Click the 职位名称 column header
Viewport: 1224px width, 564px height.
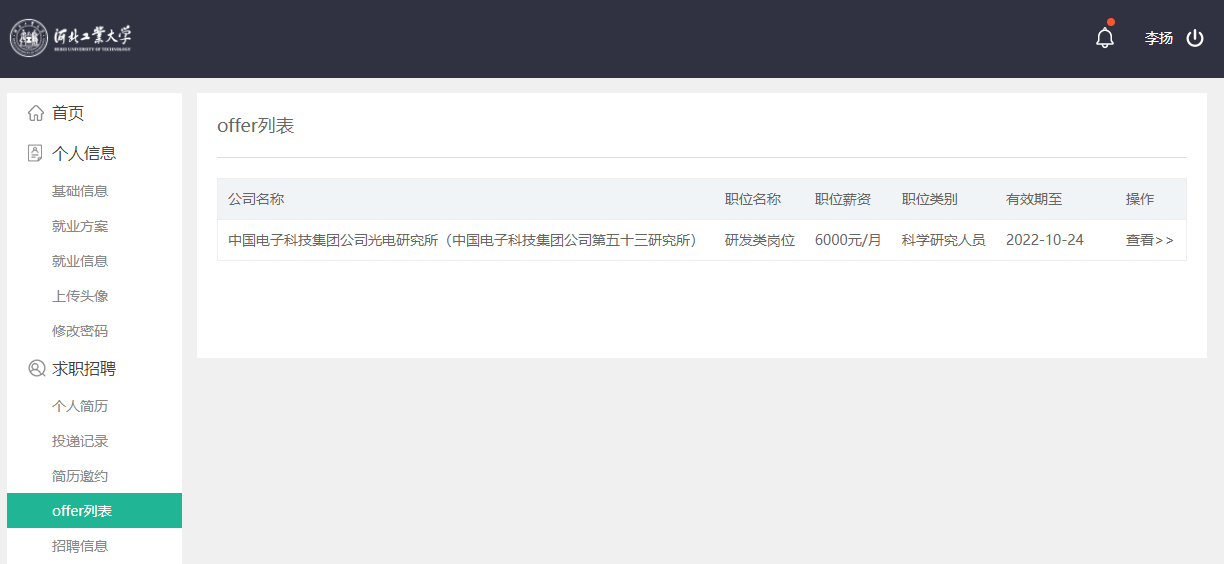[753, 199]
